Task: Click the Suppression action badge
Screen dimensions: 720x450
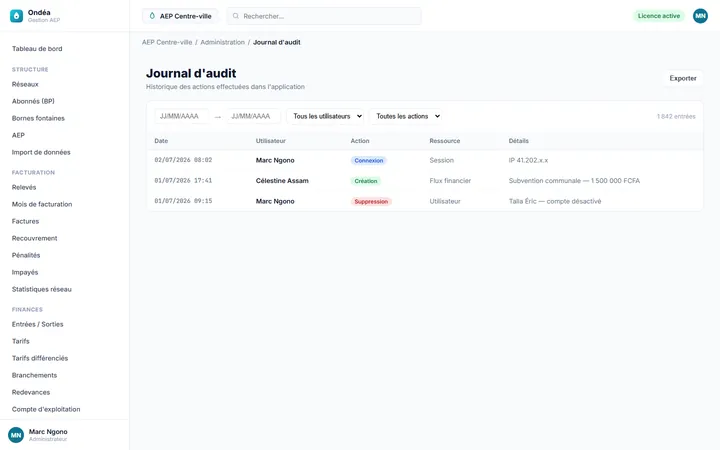Action: 371,202
